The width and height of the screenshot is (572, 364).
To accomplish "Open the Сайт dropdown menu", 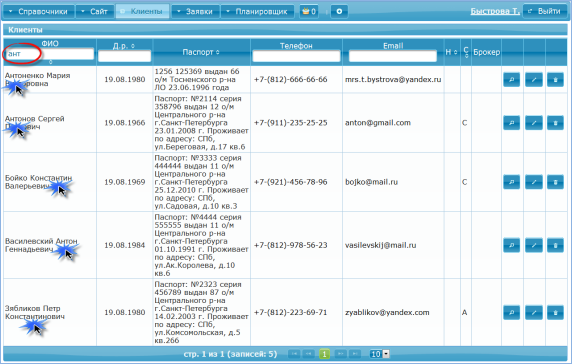I will (94, 11).
